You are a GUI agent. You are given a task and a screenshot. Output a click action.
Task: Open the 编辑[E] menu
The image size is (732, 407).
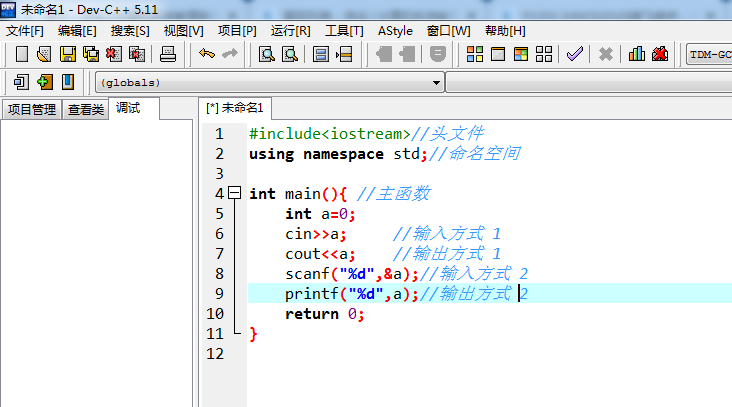click(x=77, y=31)
